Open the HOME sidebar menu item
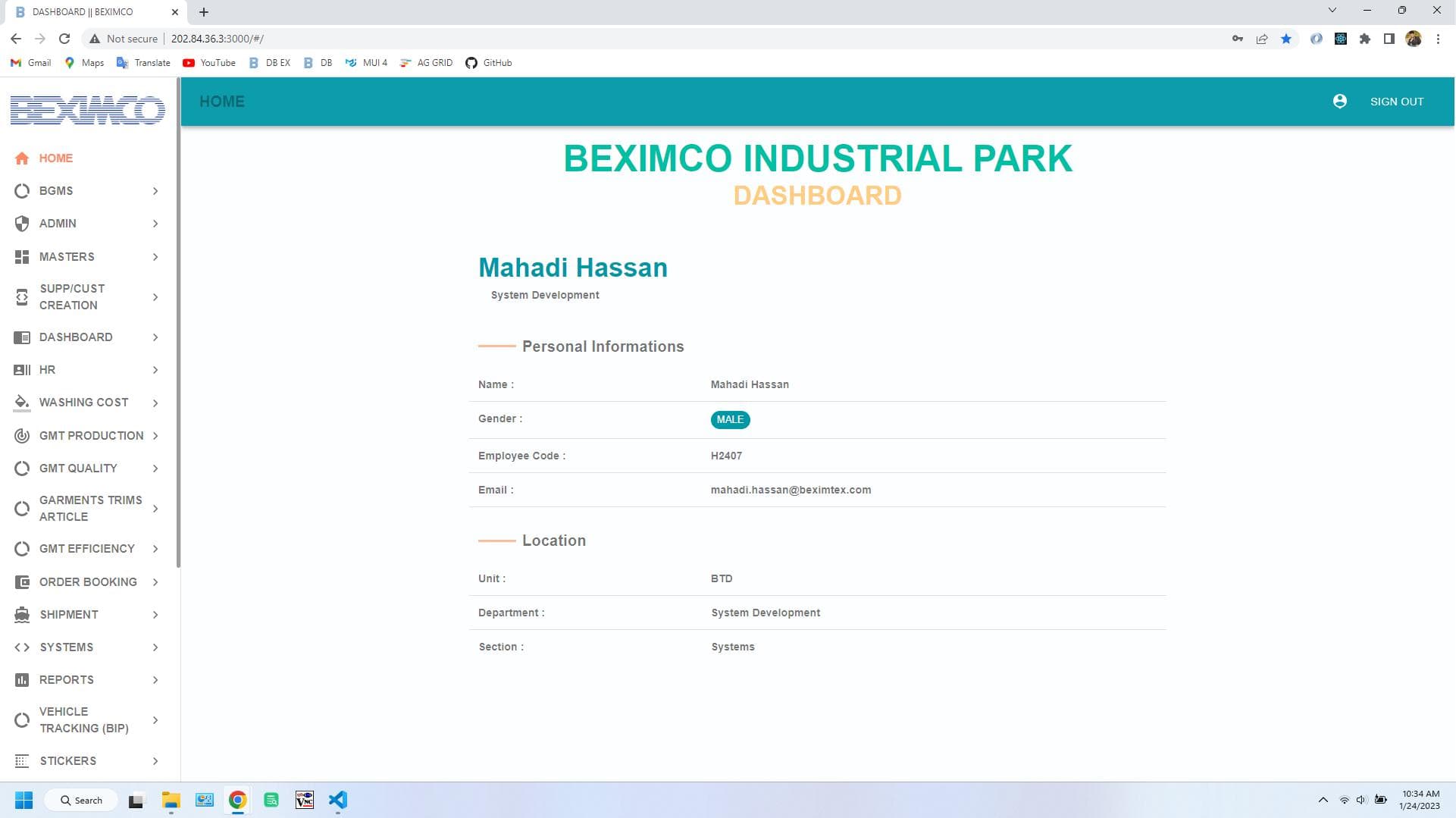Image resolution: width=1456 pixels, height=818 pixels. point(89,158)
